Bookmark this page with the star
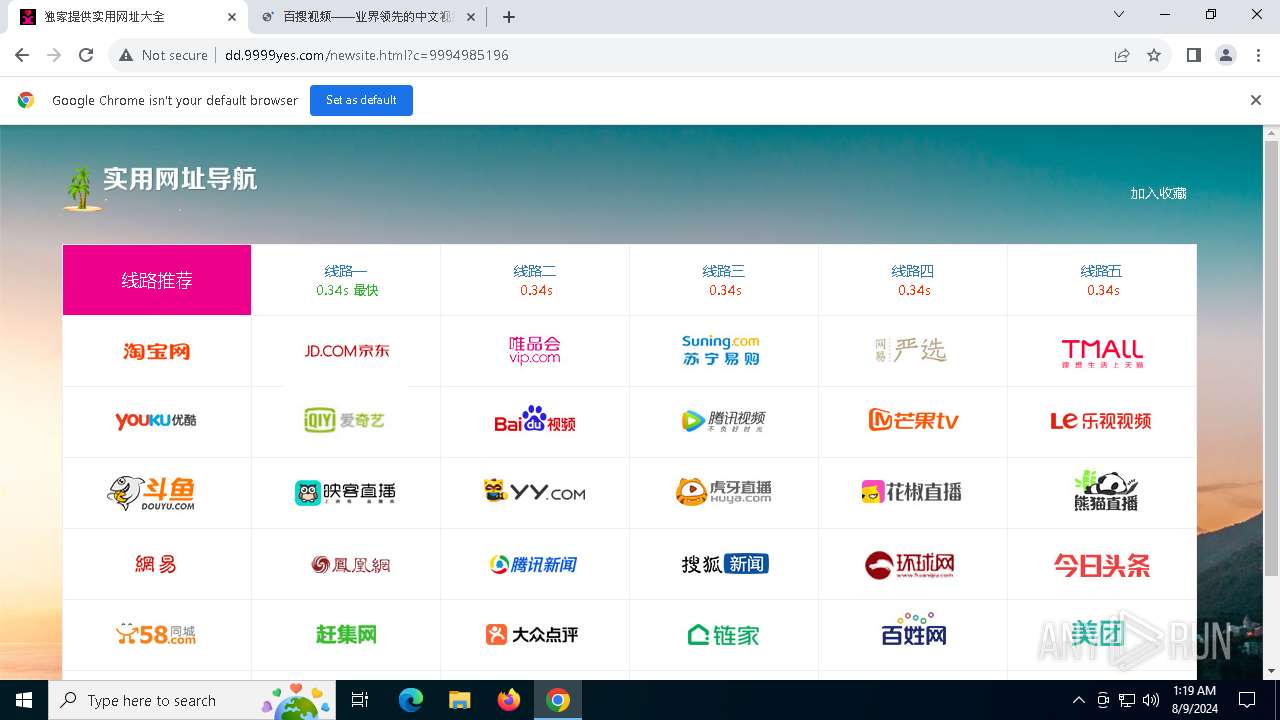This screenshot has width=1280, height=720. coord(1154,55)
